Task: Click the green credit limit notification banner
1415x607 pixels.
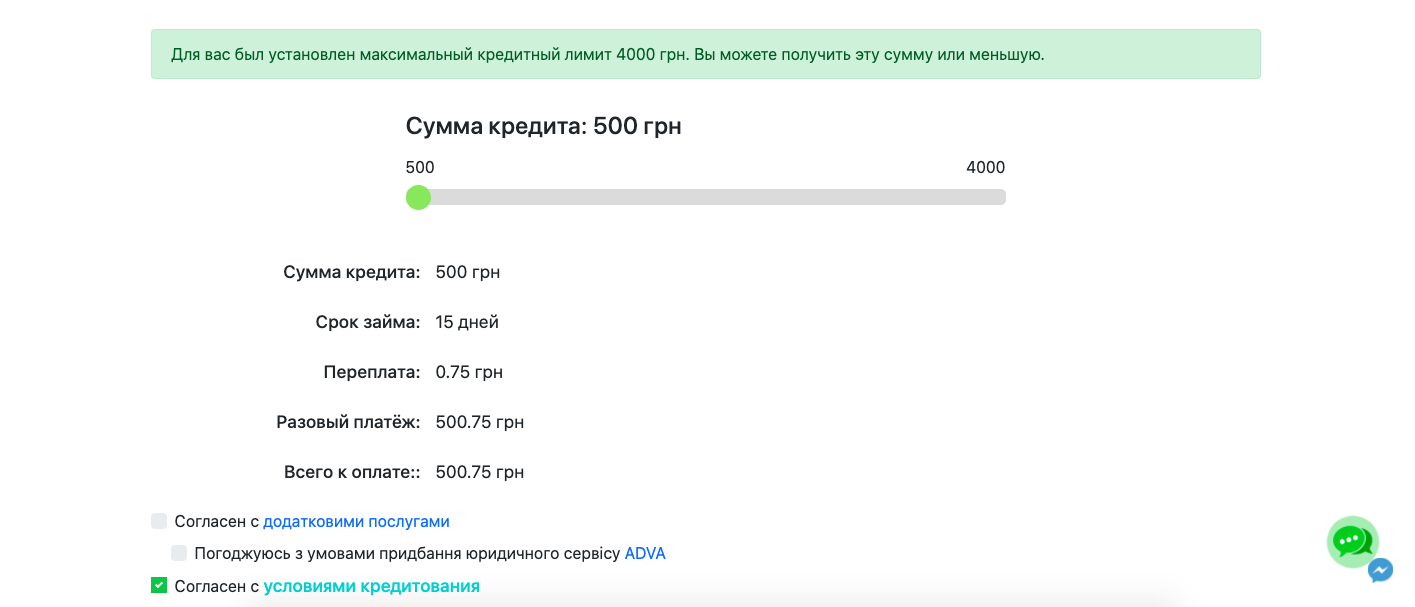Action: 705,54
